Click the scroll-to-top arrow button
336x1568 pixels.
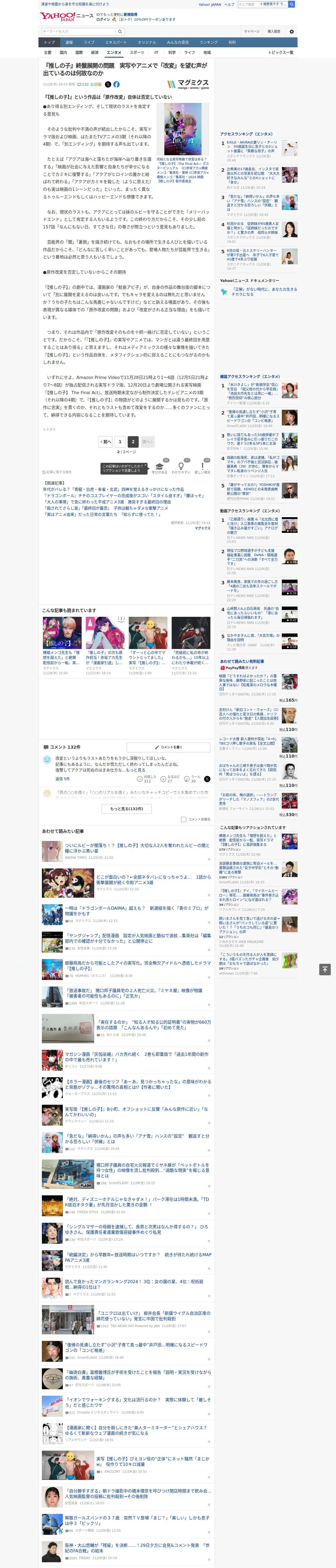(325, 969)
